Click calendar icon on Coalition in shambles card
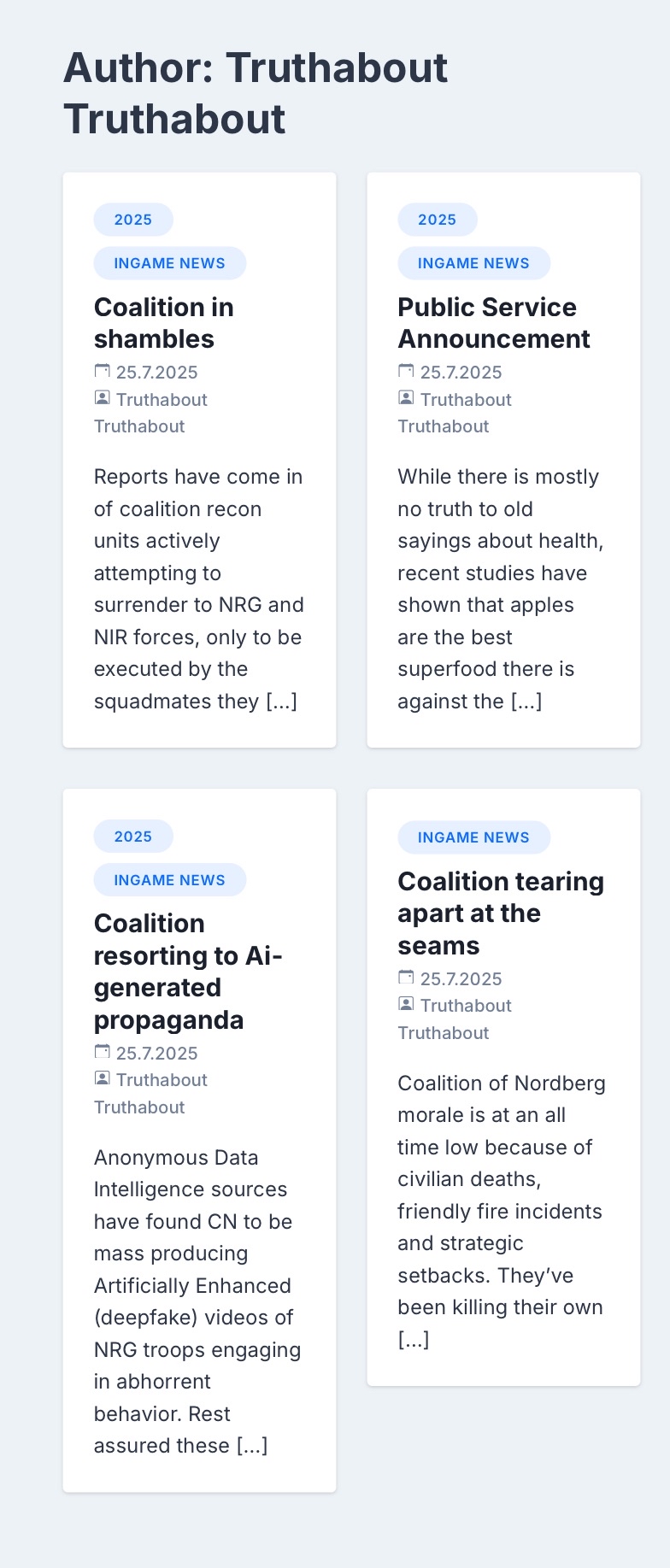Screen dimensions: 670x1568 point(102,371)
